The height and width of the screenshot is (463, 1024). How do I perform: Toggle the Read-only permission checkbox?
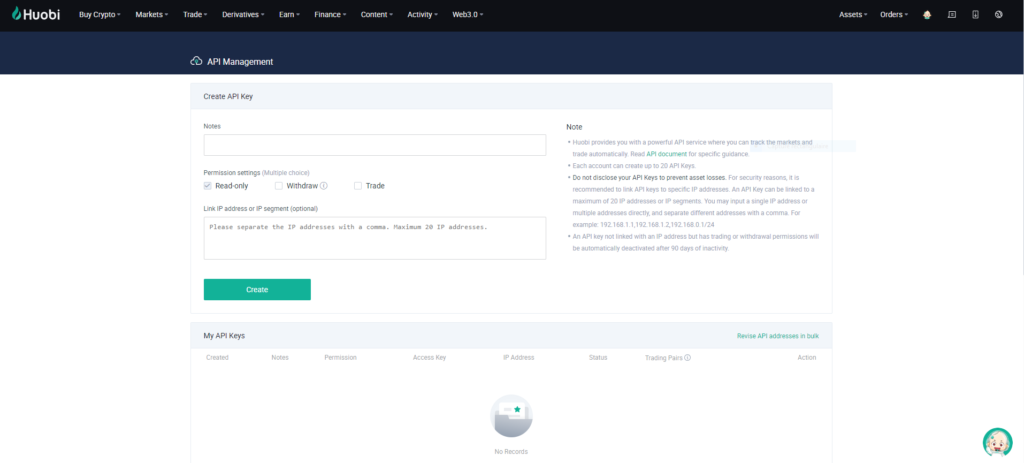[x=208, y=186]
